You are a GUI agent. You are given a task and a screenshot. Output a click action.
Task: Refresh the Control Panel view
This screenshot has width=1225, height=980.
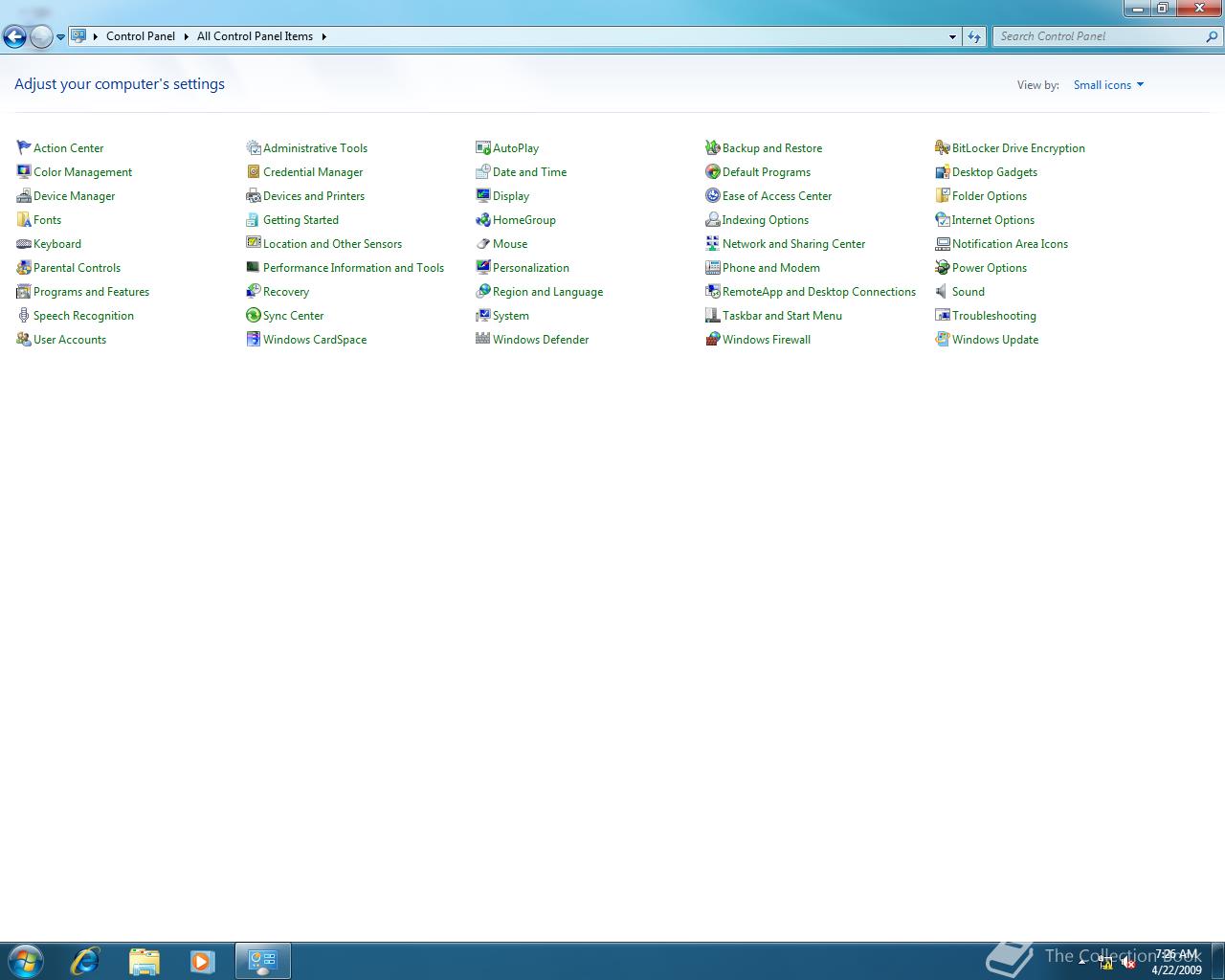pyautogui.click(x=974, y=36)
